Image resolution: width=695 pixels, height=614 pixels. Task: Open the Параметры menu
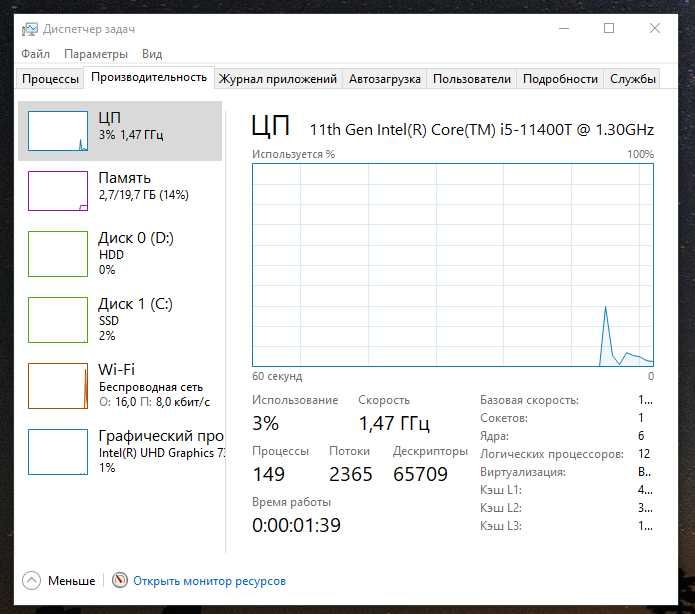click(x=96, y=54)
